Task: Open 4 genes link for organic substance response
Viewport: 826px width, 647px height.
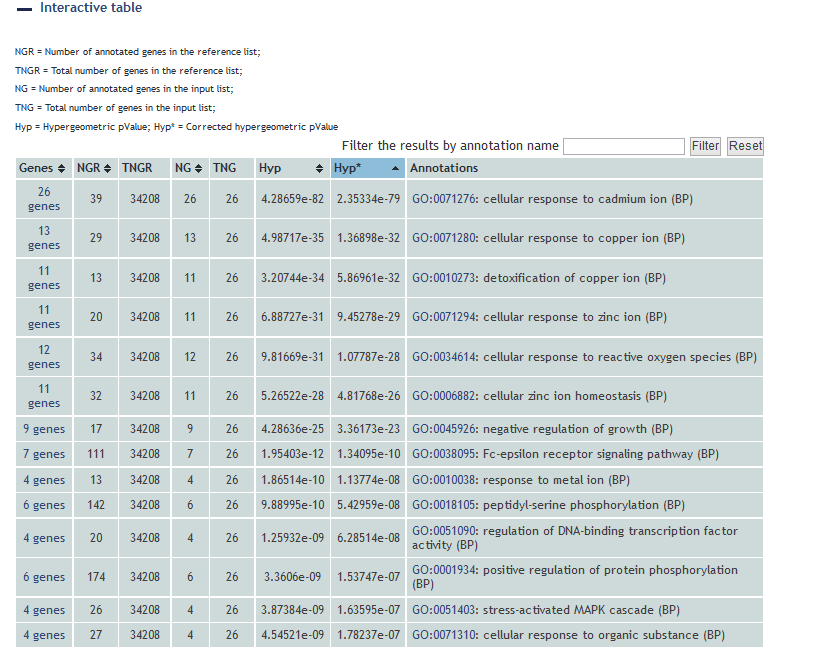Action: pos(44,635)
